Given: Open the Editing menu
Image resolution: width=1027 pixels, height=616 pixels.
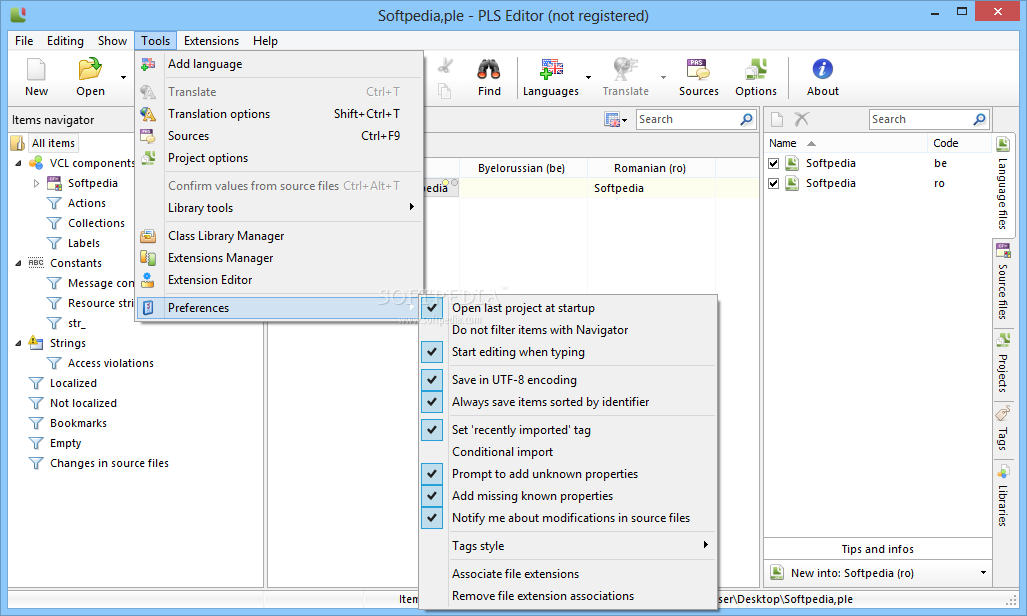Looking at the screenshot, I should pos(65,41).
